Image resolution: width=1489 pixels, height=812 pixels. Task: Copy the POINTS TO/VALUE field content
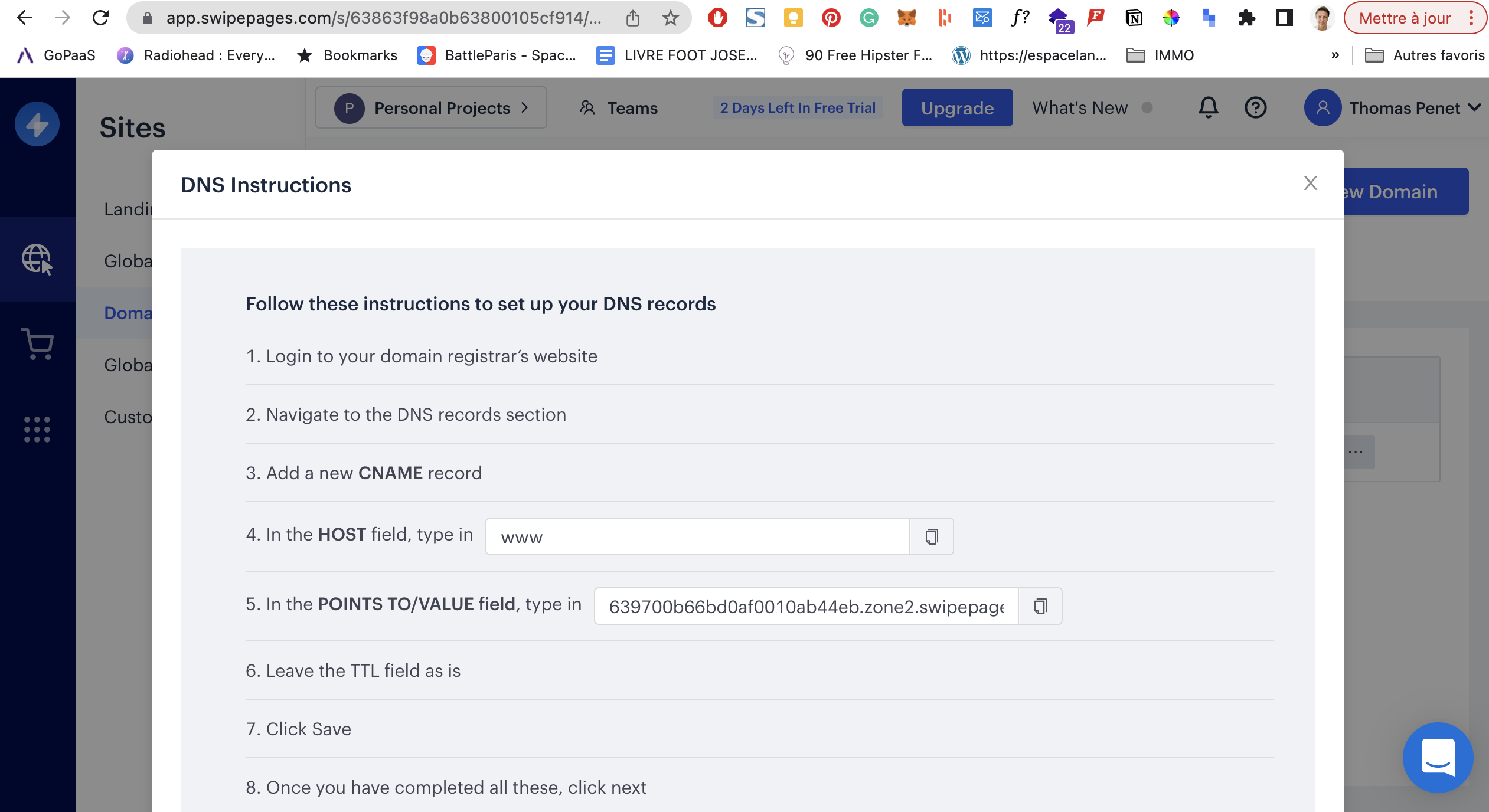pos(1040,606)
